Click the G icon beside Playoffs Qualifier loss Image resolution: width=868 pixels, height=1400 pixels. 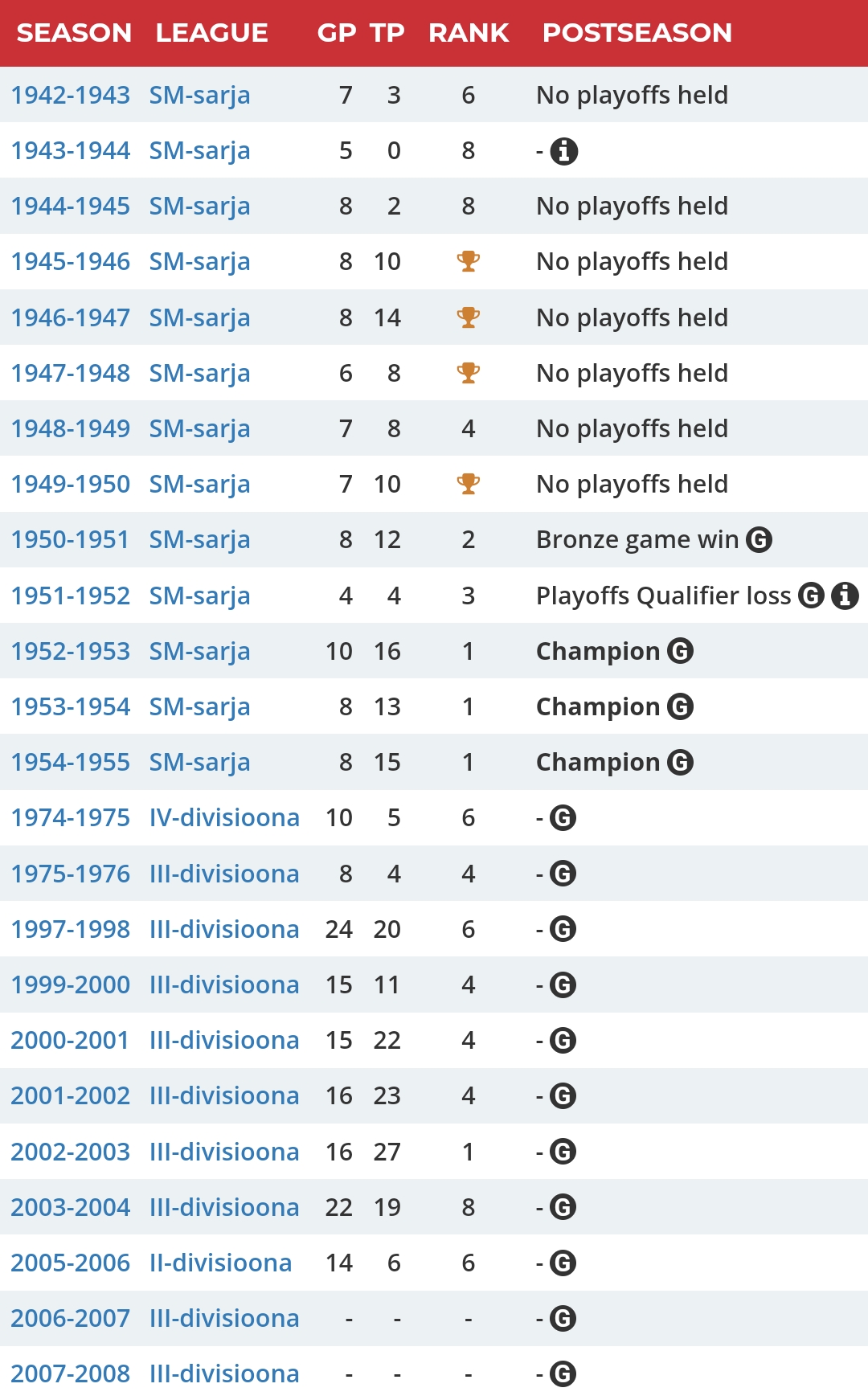coord(811,596)
